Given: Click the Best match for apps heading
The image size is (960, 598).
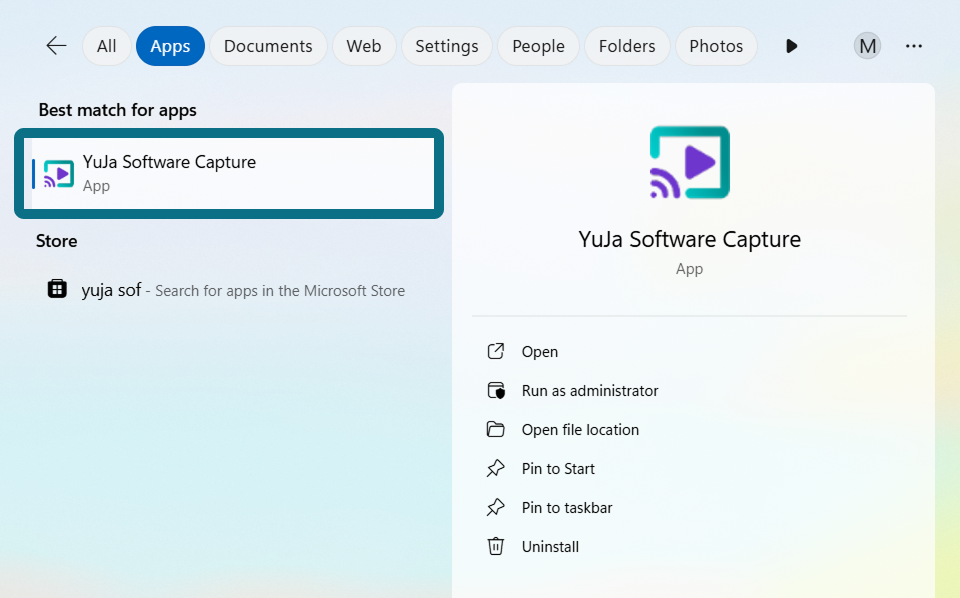Looking at the screenshot, I should tap(118, 110).
